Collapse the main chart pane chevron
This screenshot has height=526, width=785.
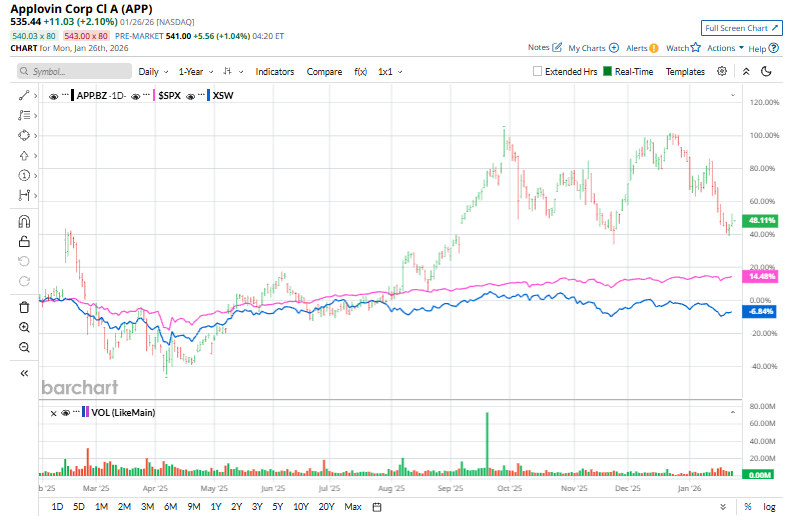[x=733, y=95]
